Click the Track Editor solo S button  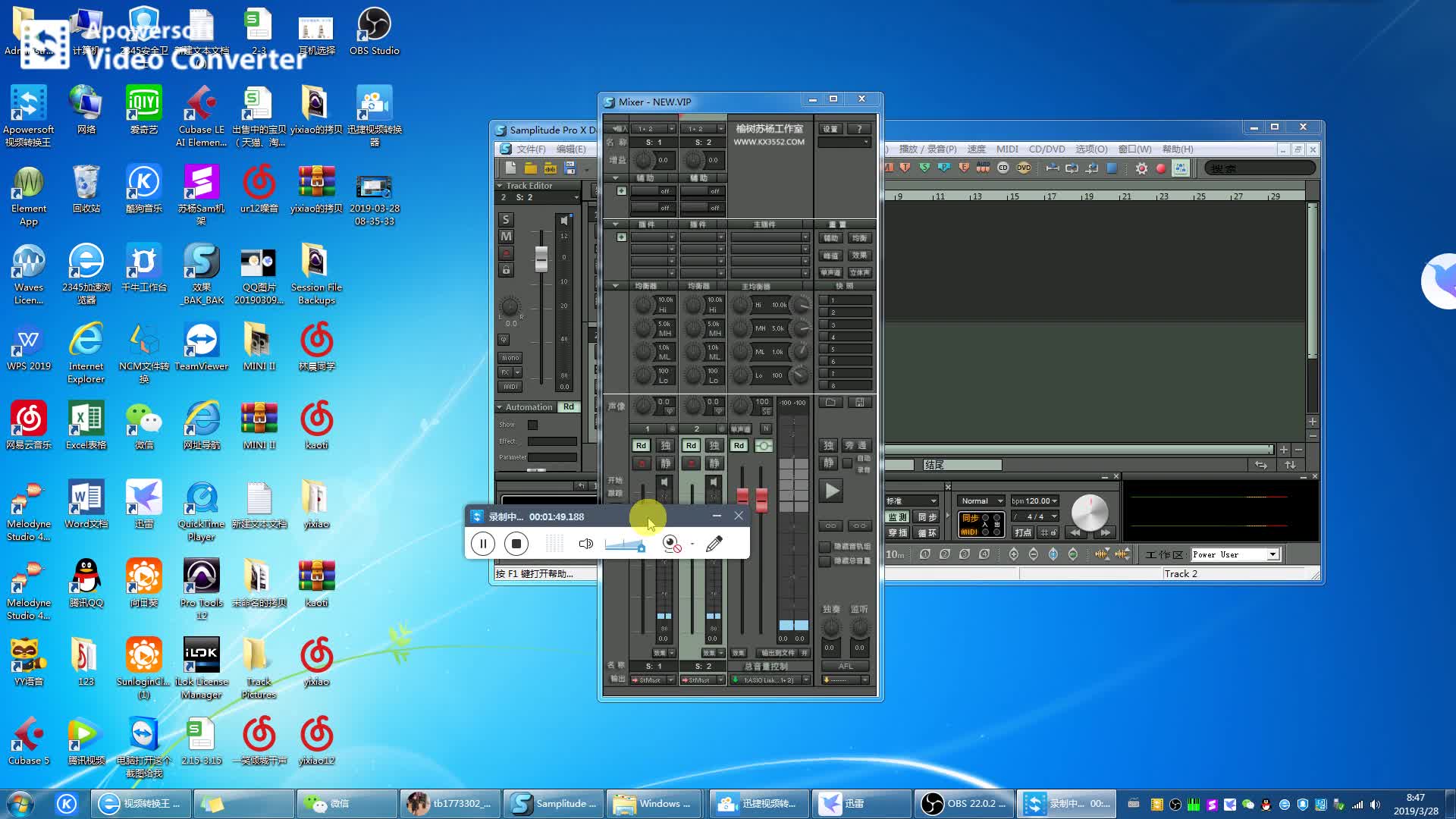click(506, 219)
